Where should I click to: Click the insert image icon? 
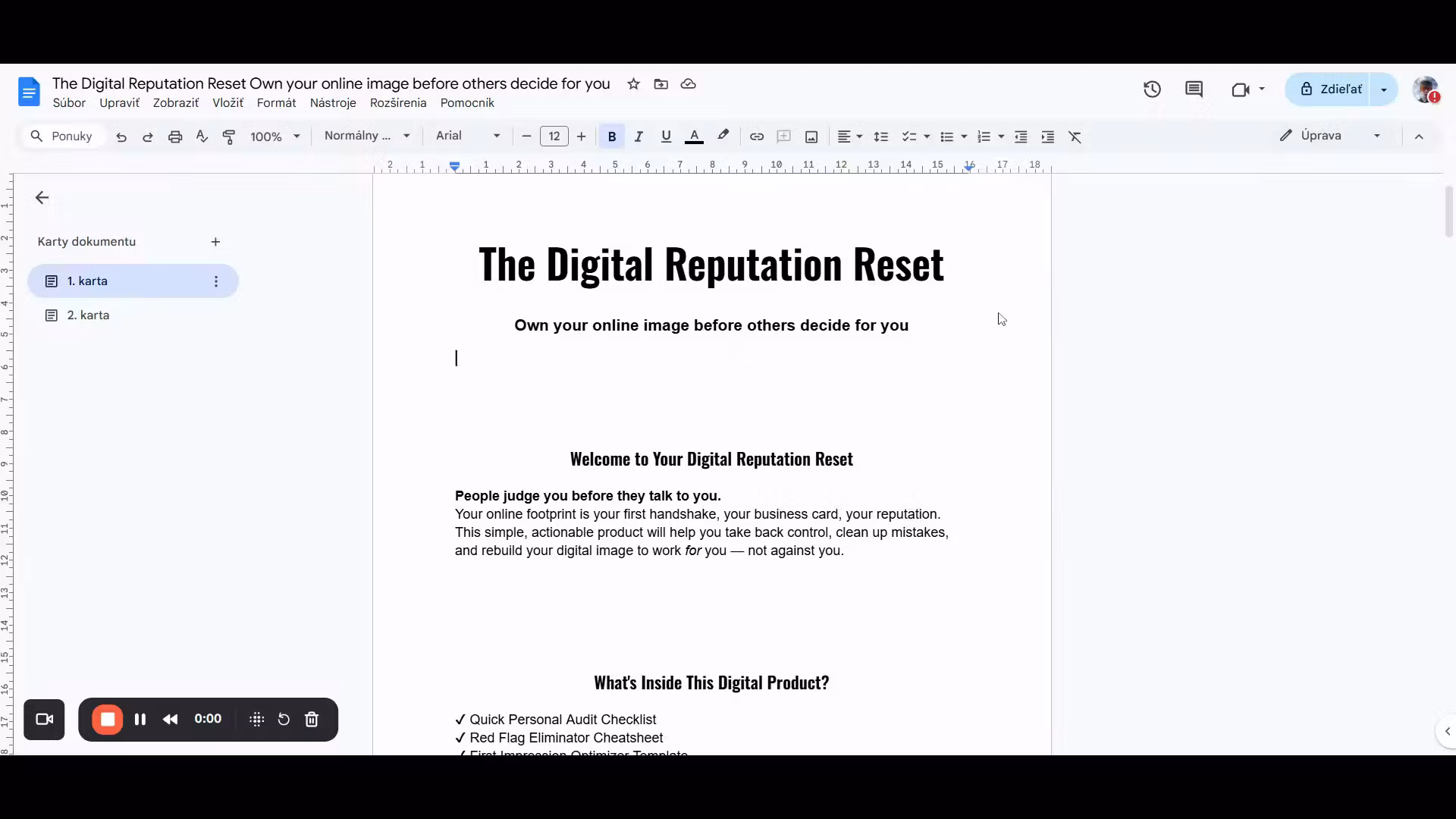811,136
